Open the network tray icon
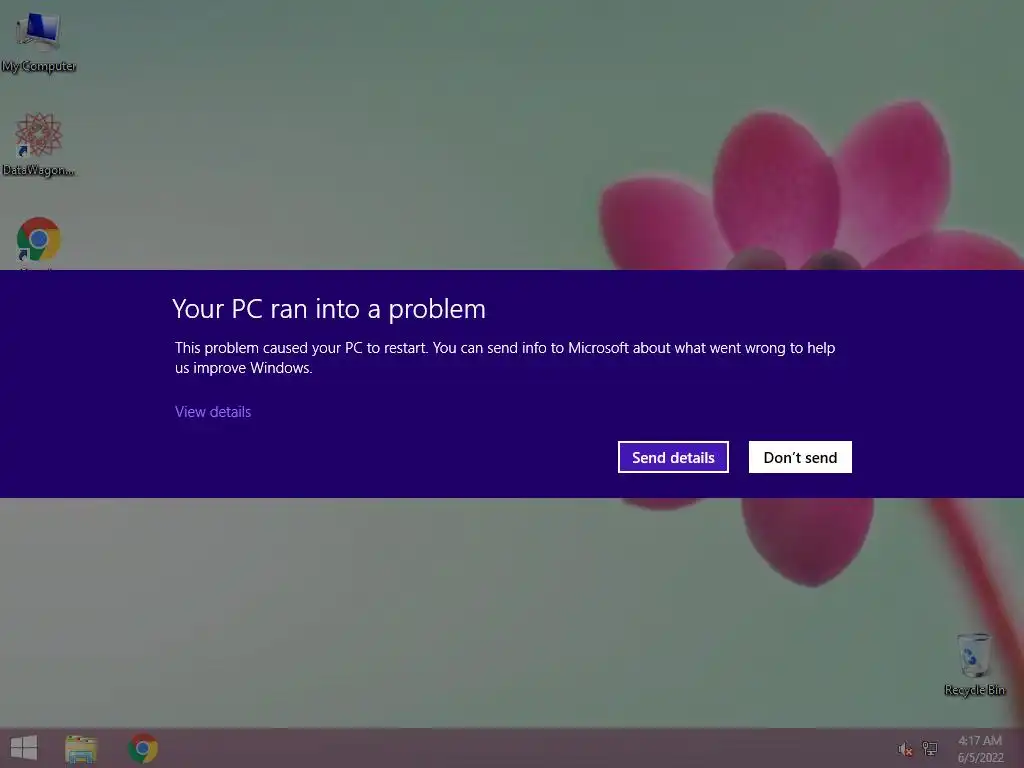1024x768 pixels. [x=929, y=748]
